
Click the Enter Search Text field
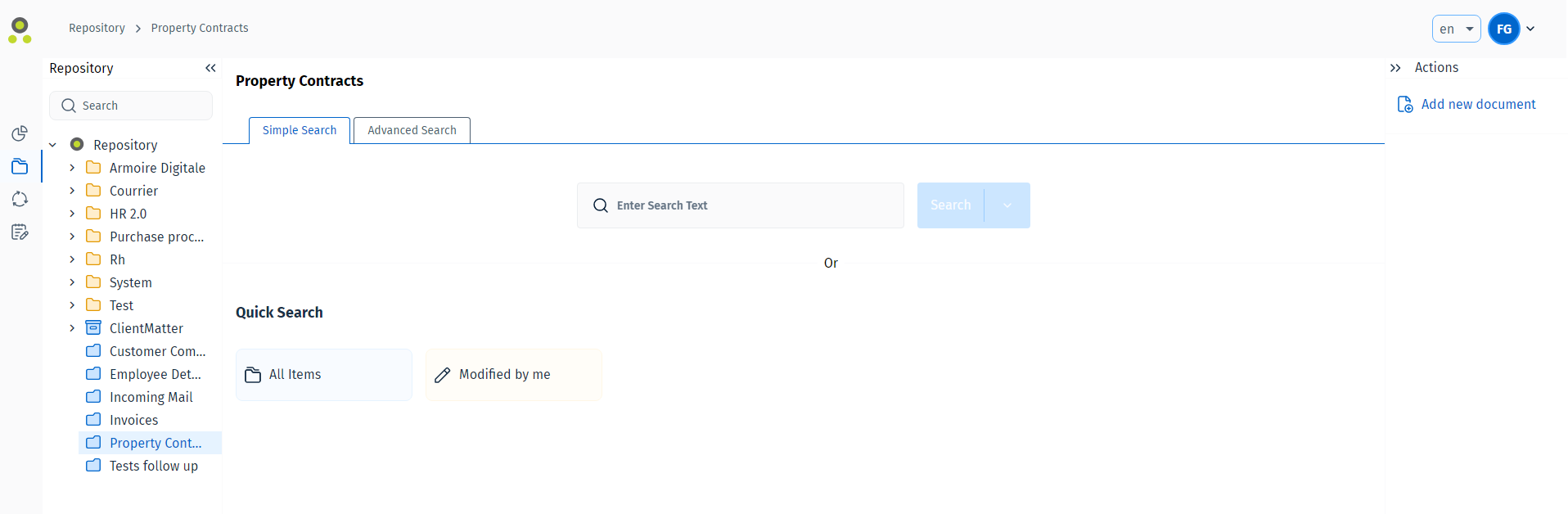click(x=741, y=205)
